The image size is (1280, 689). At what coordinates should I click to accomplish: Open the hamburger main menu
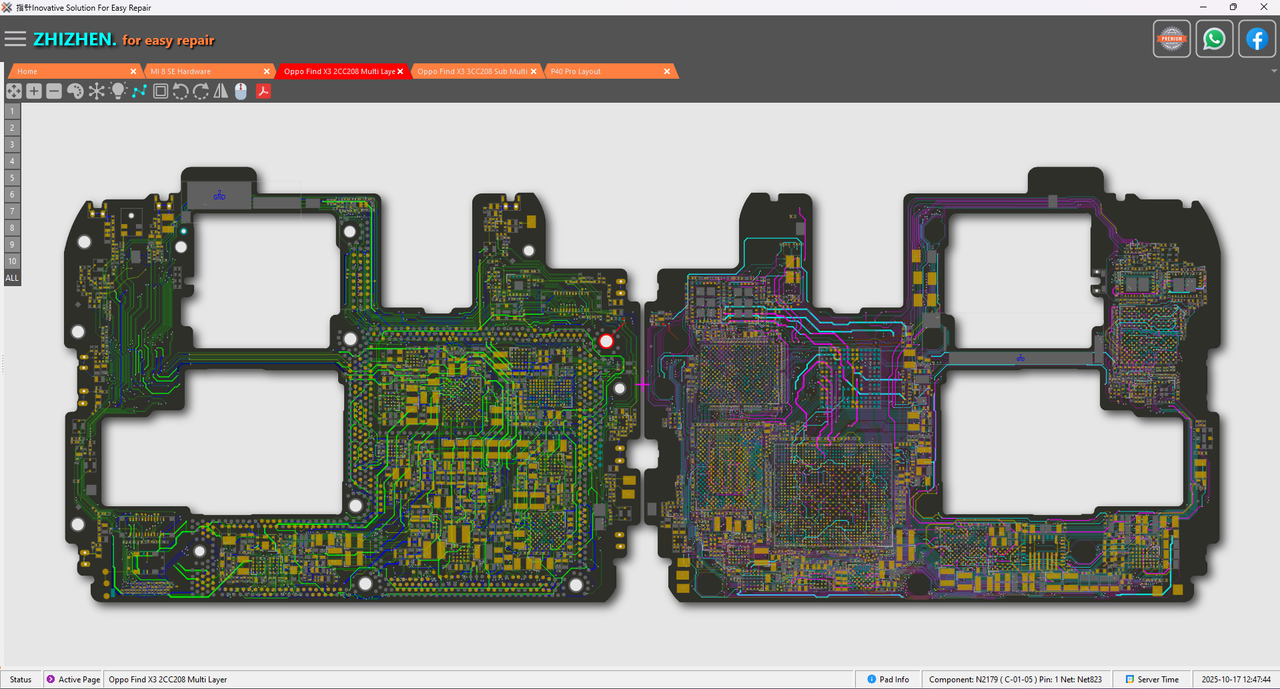tap(15, 39)
